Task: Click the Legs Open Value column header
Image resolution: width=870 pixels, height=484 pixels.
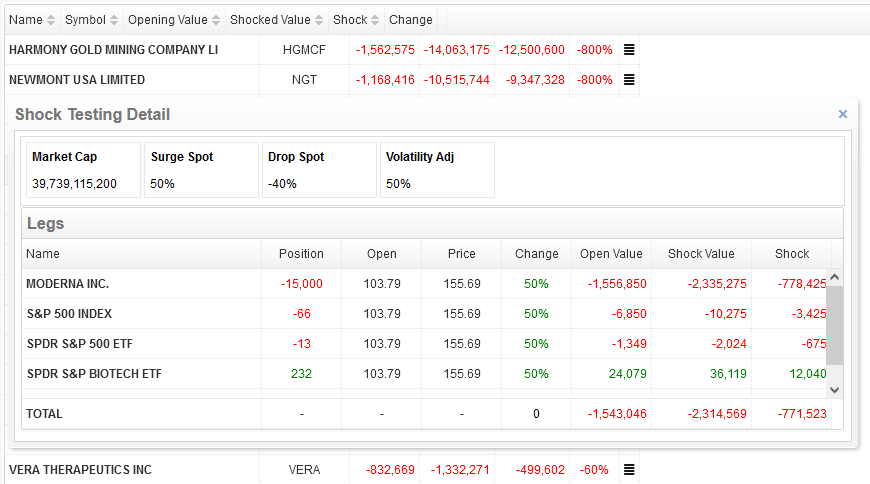Action: click(x=611, y=254)
